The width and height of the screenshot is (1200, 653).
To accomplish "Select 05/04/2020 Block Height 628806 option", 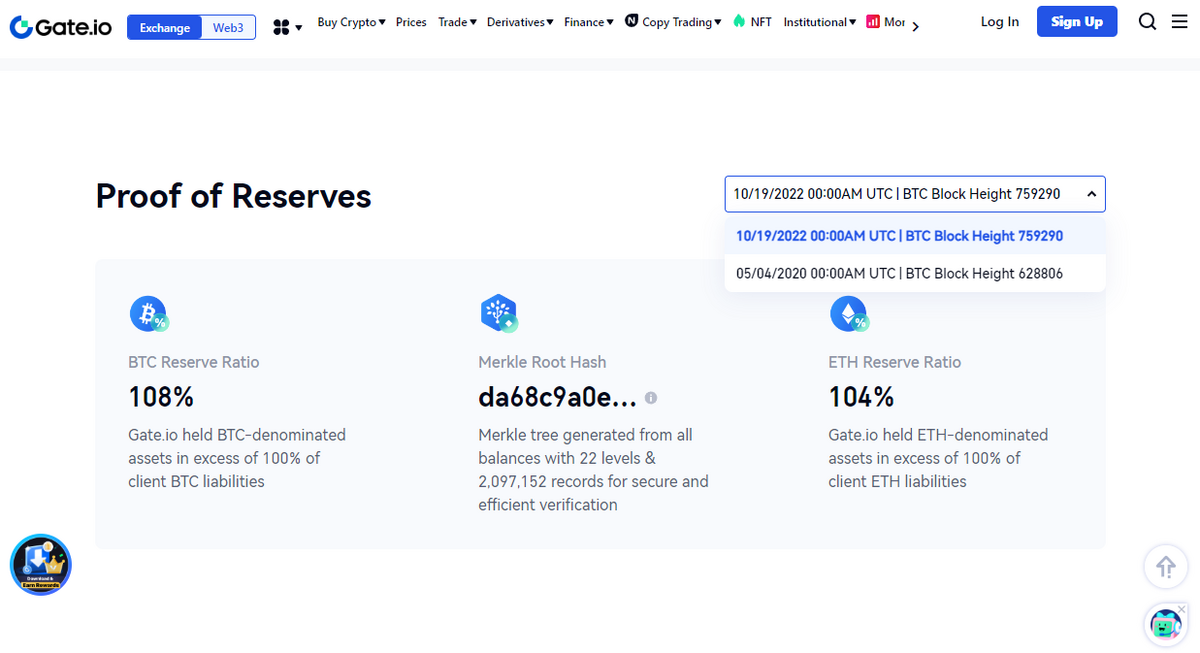I will point(915,273).
